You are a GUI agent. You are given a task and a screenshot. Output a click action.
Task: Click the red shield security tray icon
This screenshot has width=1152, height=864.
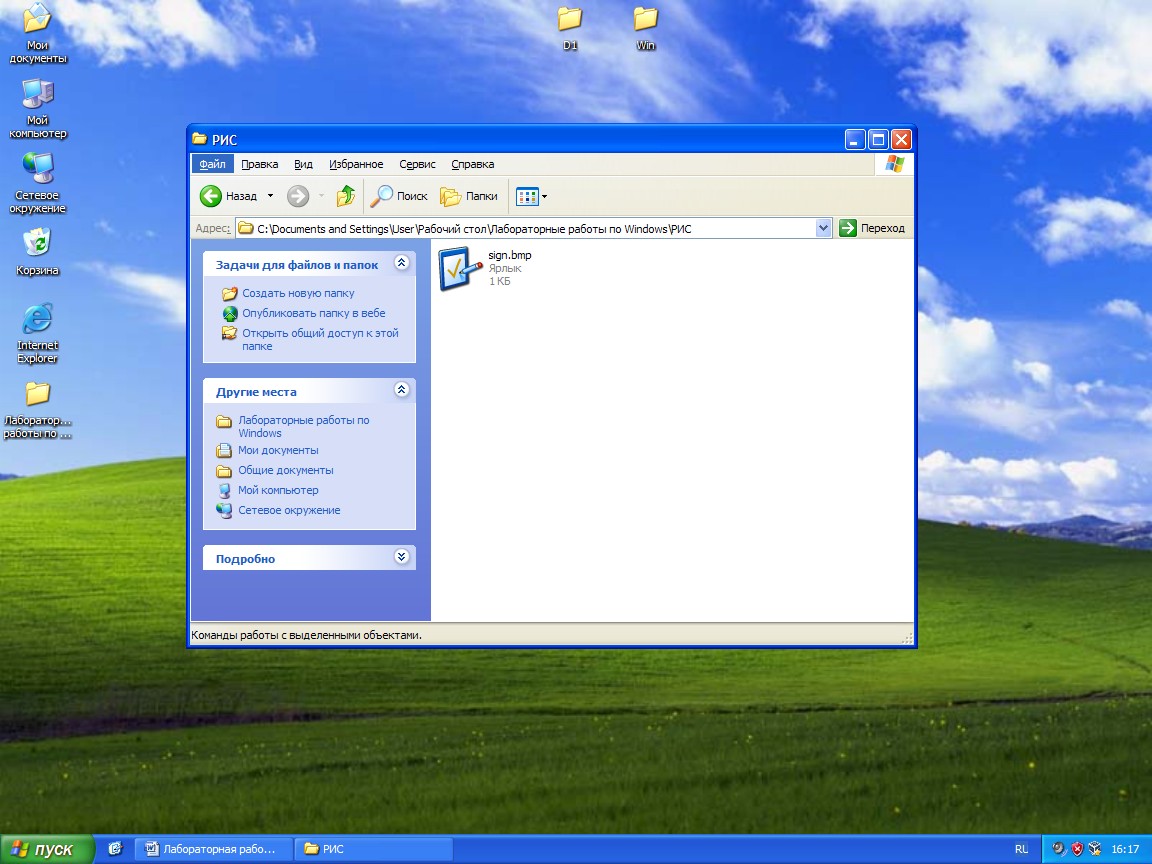[1077, 849]
